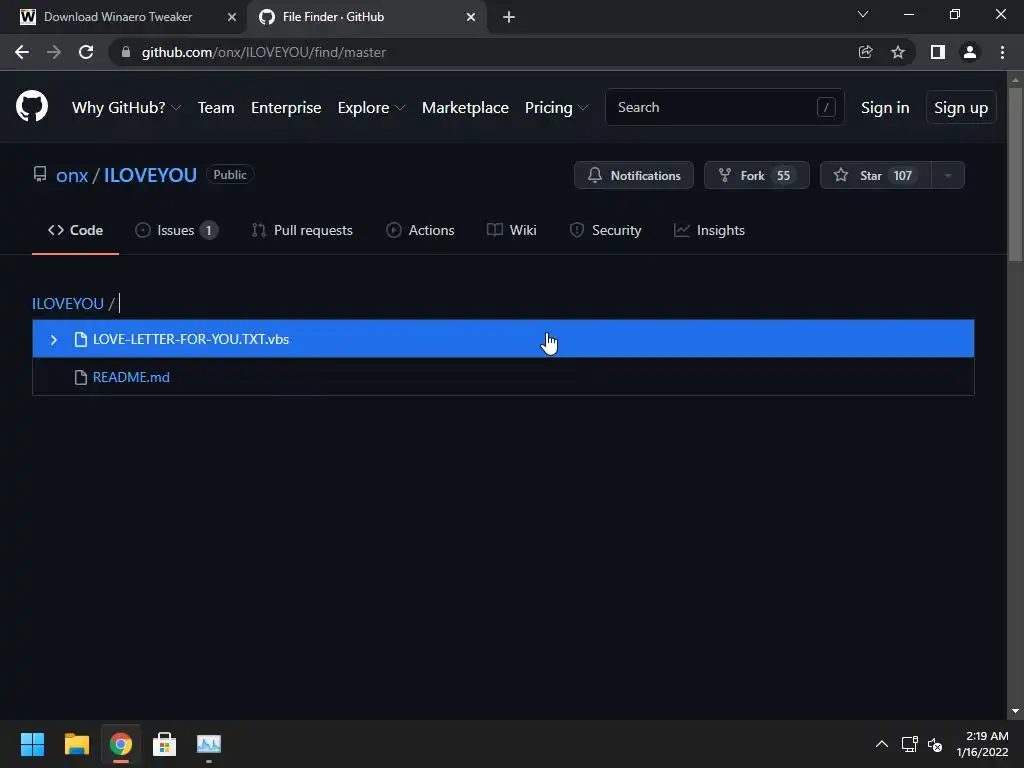Open the Team page link
This screenshot has height=768, width=1024.
(216, 108)
